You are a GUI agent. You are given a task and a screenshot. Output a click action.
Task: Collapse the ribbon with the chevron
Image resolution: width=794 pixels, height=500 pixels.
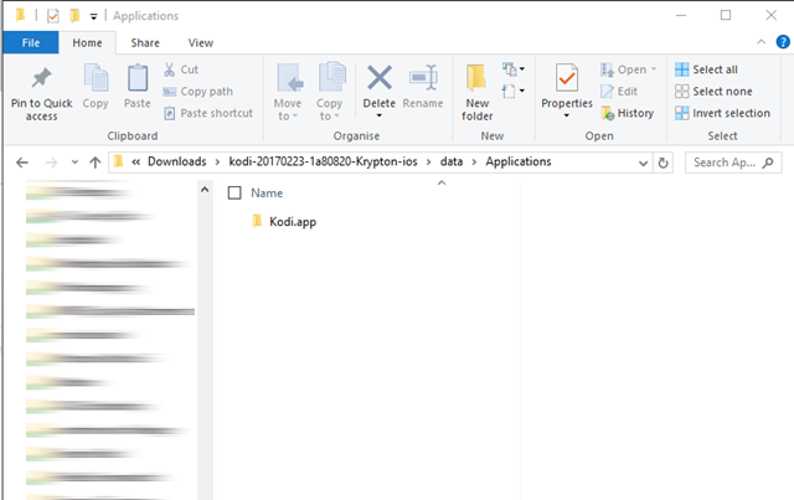coord(761,42)
